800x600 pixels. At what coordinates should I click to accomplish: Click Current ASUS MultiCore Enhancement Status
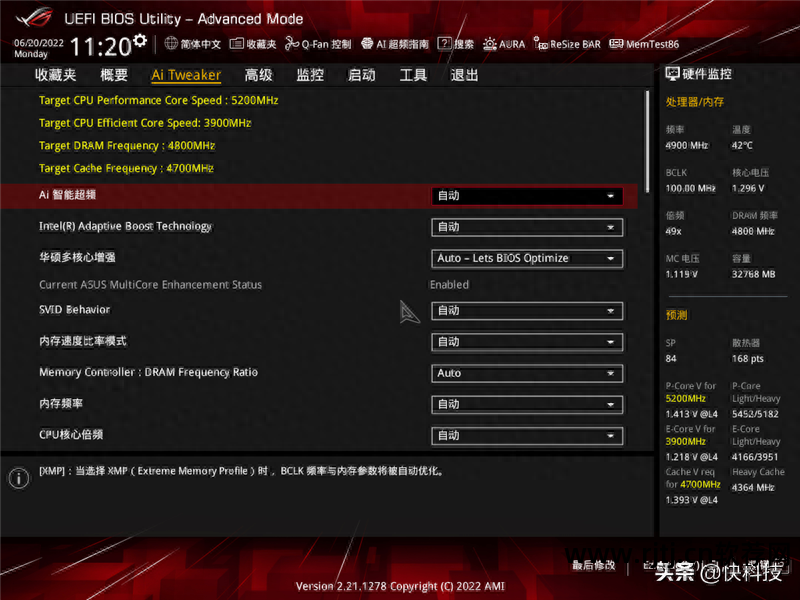point(151,285)
